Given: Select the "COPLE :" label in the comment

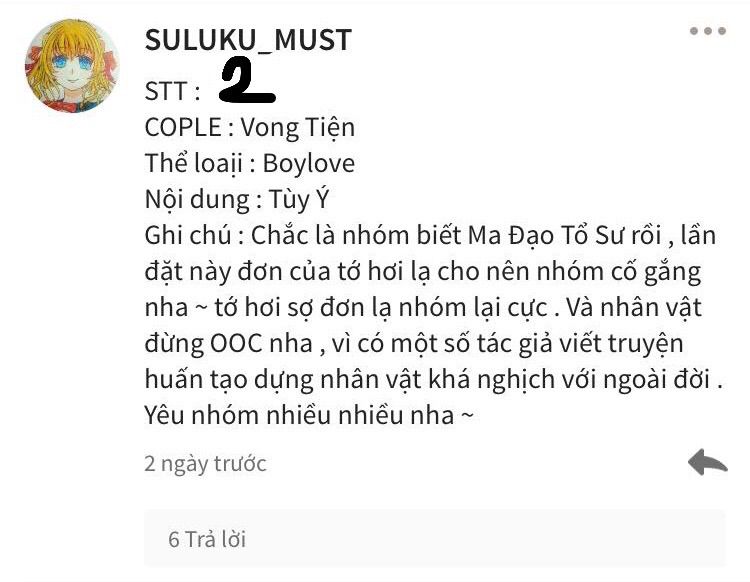Looking at the screenshot, I should pos(188,127).
